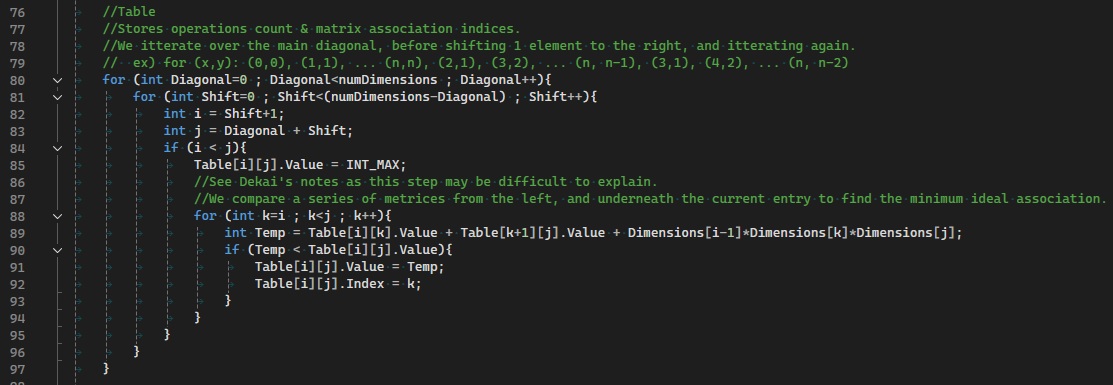Image resolution: width=1113 pixels, height=385 pixels.
Task: Click line number 85 in the gutter
Action: click(18, 166)
